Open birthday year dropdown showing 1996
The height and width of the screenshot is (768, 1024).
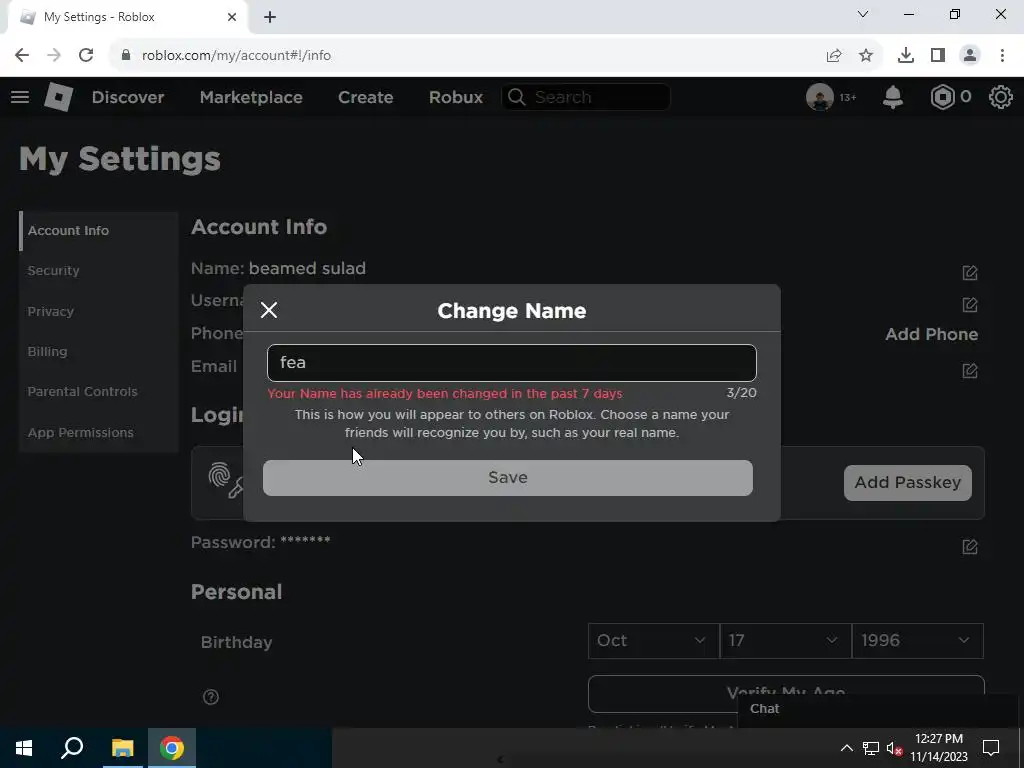click(x=918, y=641)
